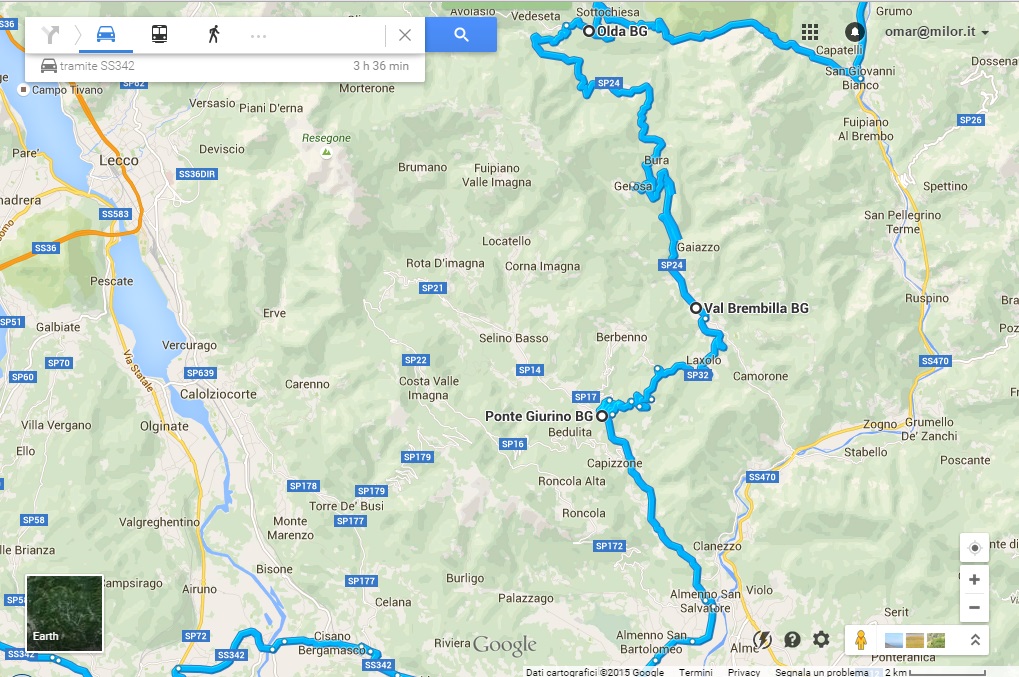The image size is (1019, 677).
Task: Zoom in with the plus button
Action: (x=974, y=579)
